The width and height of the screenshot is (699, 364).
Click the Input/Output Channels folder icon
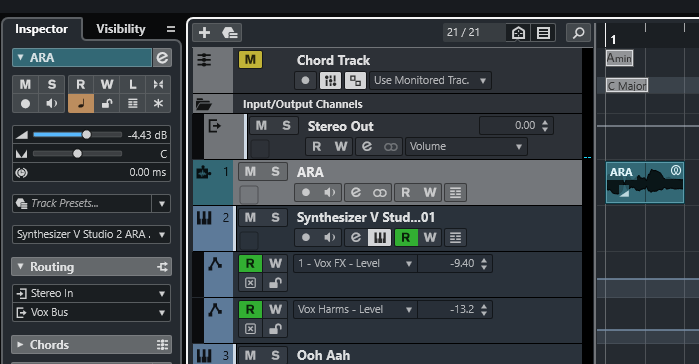coord(204,104)
